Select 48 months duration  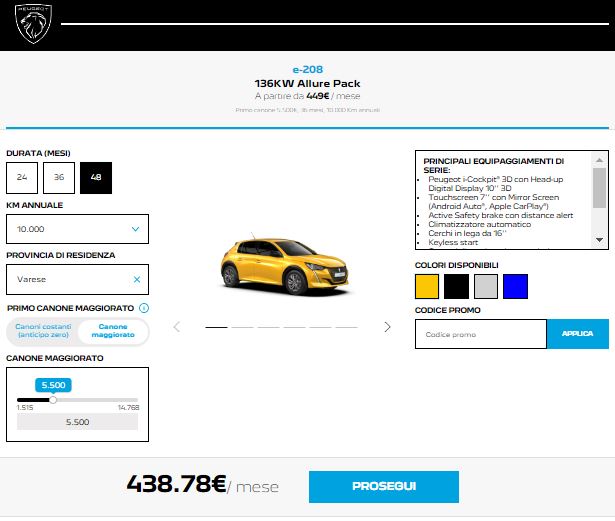click(96, 177)
